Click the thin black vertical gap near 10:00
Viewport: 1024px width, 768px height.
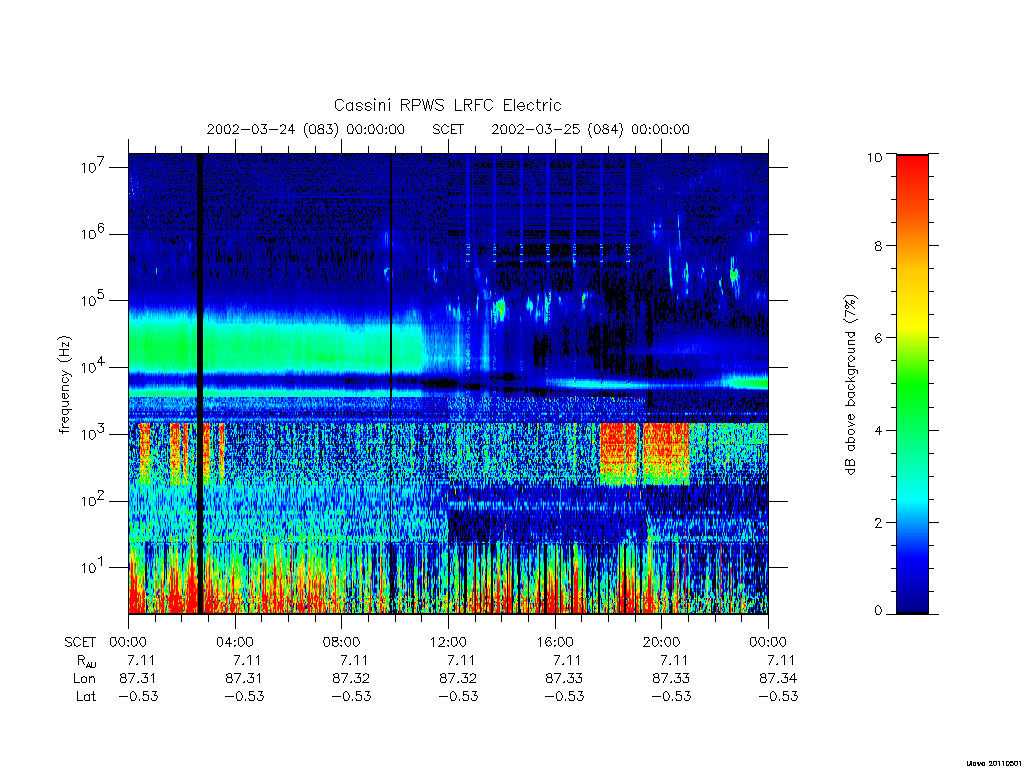click(x=391, y=383)
